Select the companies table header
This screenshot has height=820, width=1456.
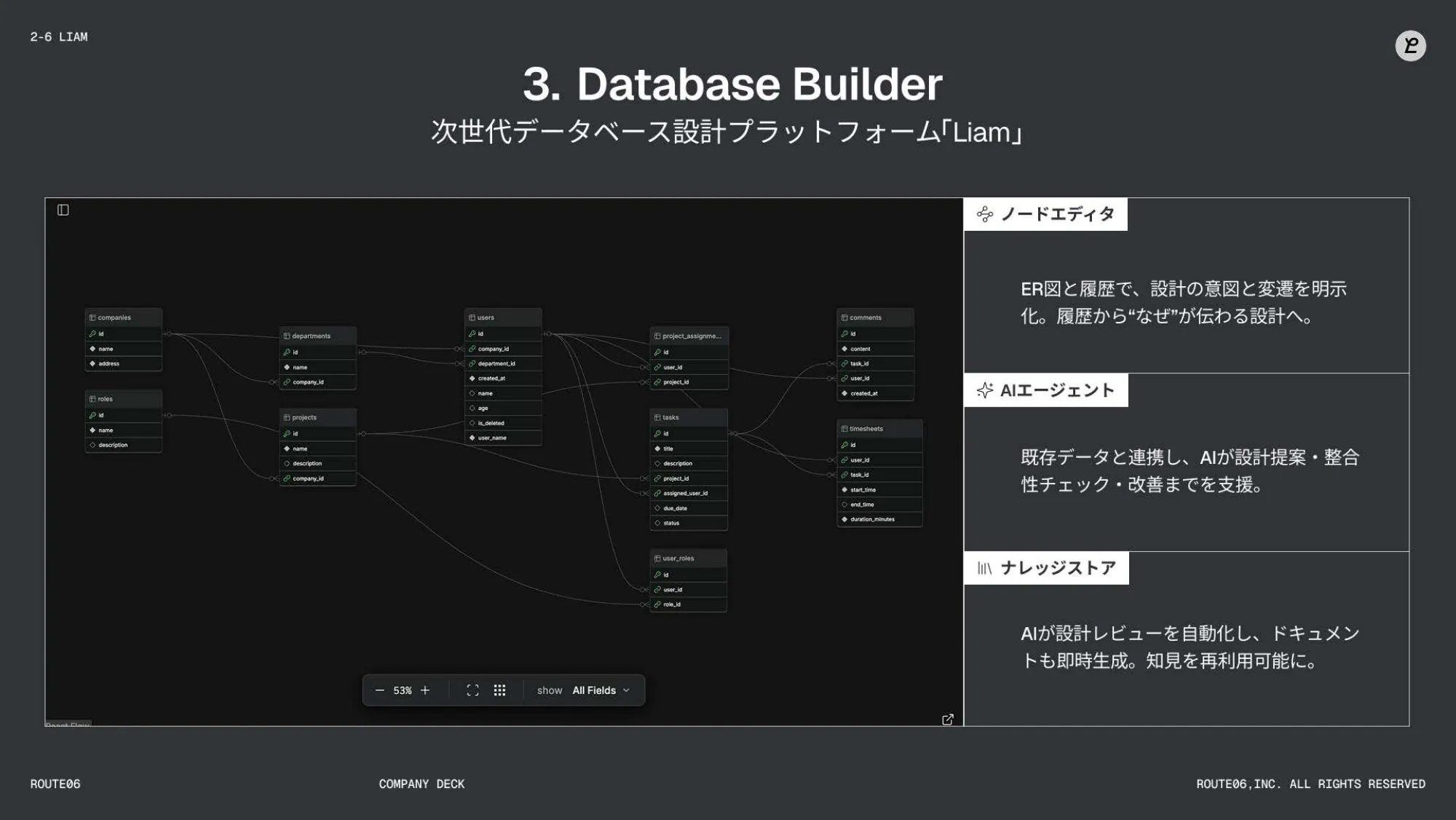(x=123, y=318)
